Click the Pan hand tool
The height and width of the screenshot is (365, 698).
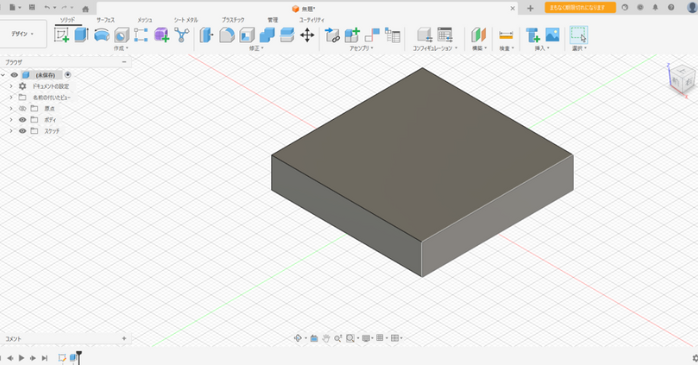[x=326, y=338]
